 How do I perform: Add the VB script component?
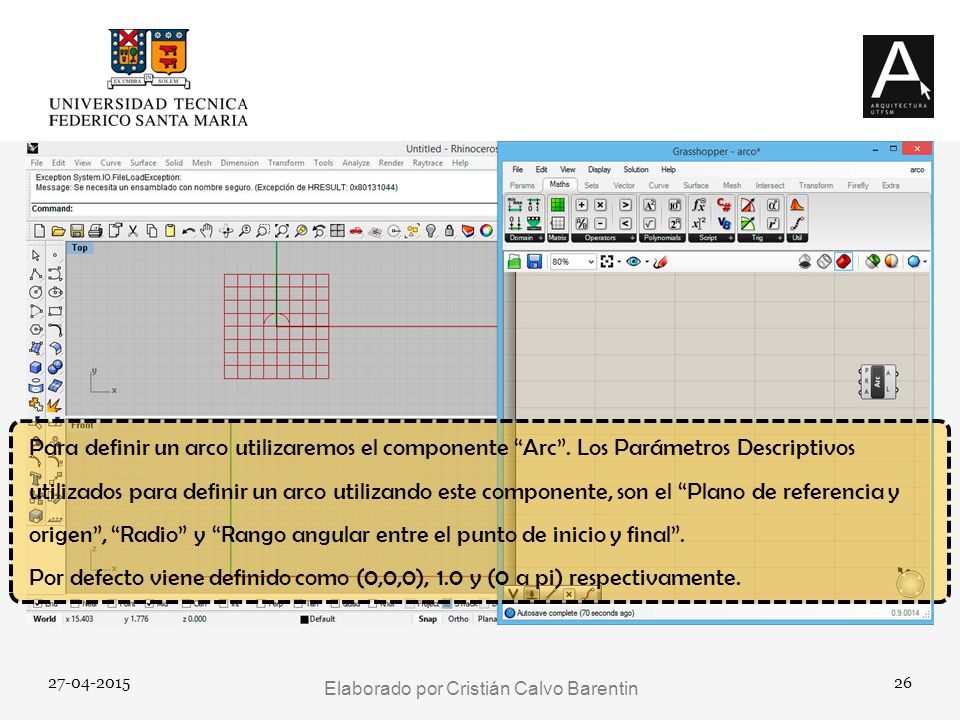[x=724, y=223]
